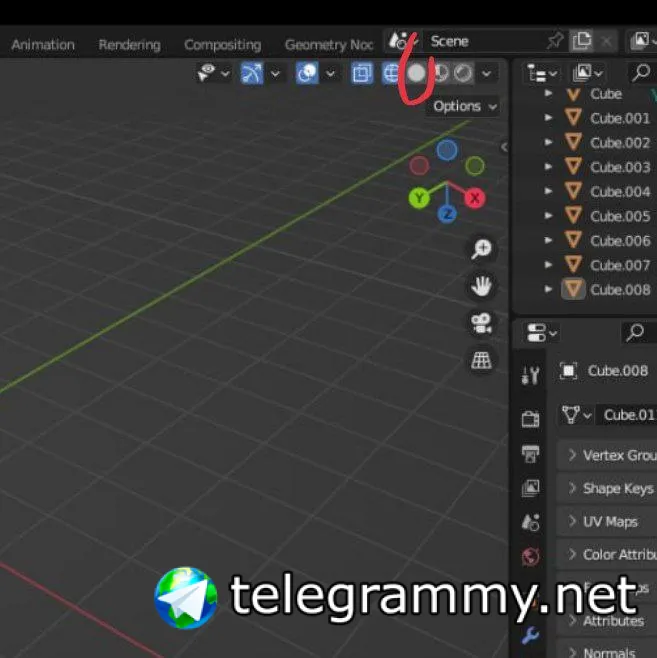Click Cube.006 mesh icon
The image size is (657, 658).
(574, 240)
